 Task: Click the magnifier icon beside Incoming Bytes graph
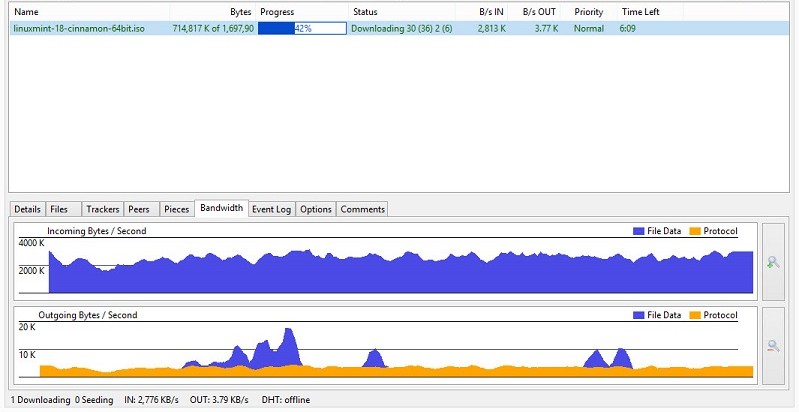(773, 262)
